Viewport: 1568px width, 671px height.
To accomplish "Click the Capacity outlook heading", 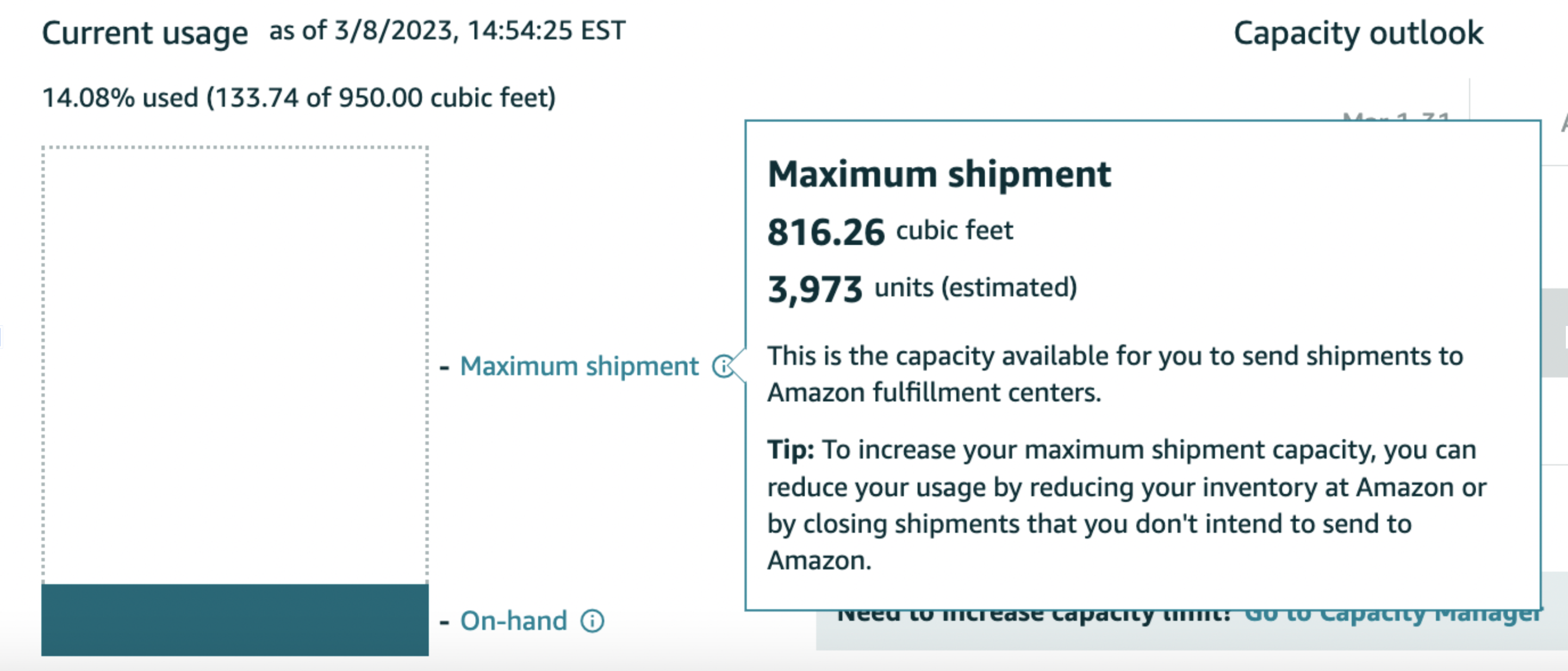I will [x=1359, y=33].
